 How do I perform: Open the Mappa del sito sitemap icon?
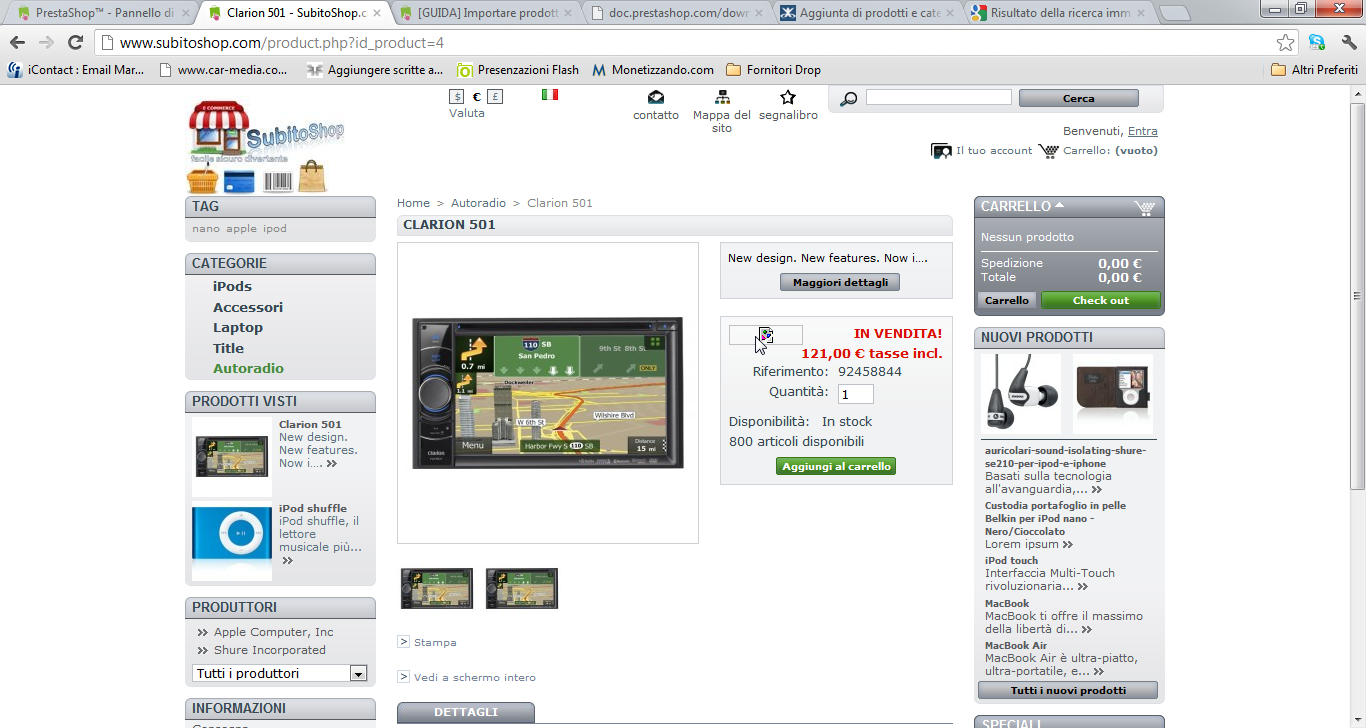(x=722, y=97)
